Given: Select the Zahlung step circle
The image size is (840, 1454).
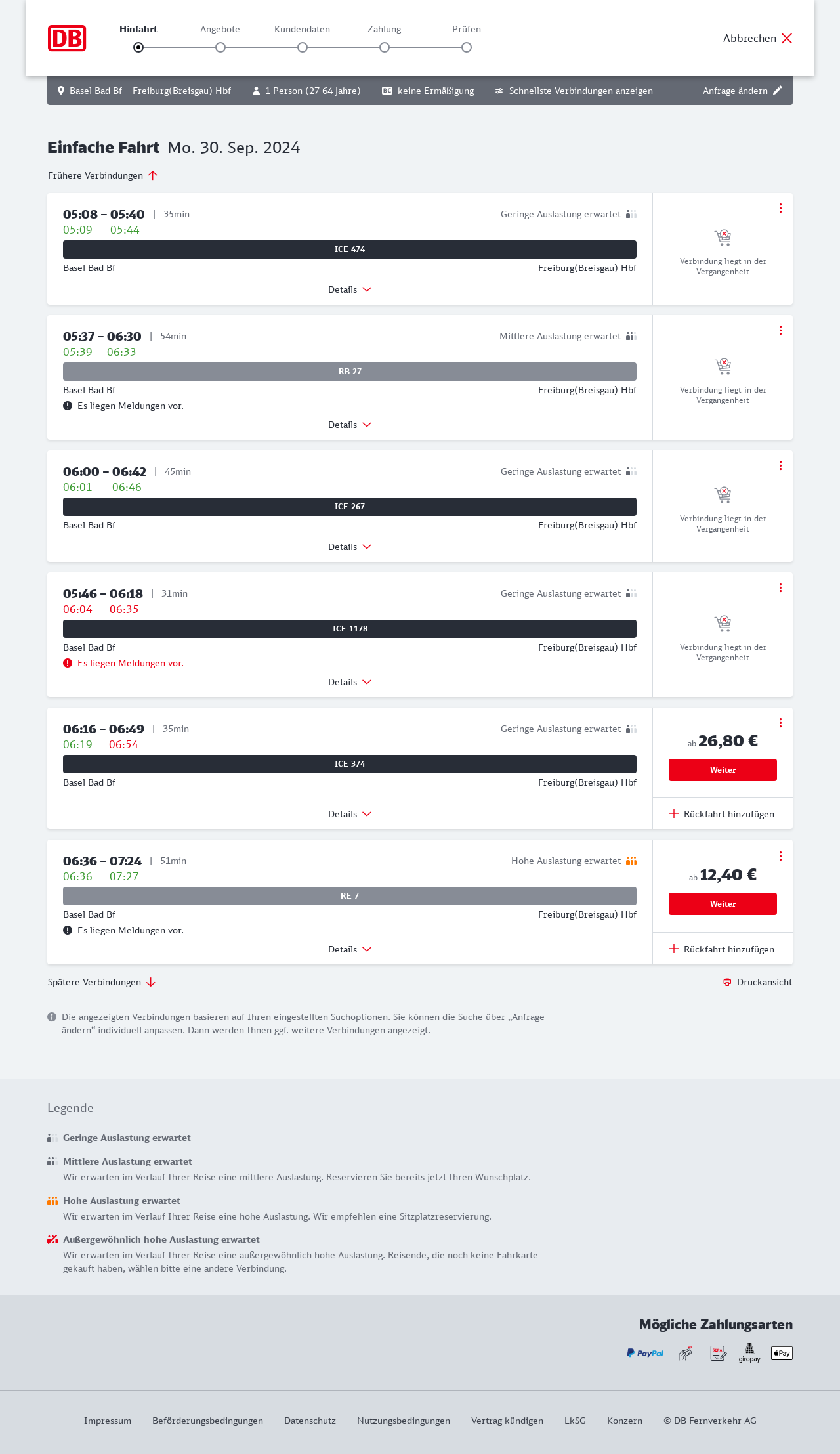Looking at the screenshot, I should (385, 47).
